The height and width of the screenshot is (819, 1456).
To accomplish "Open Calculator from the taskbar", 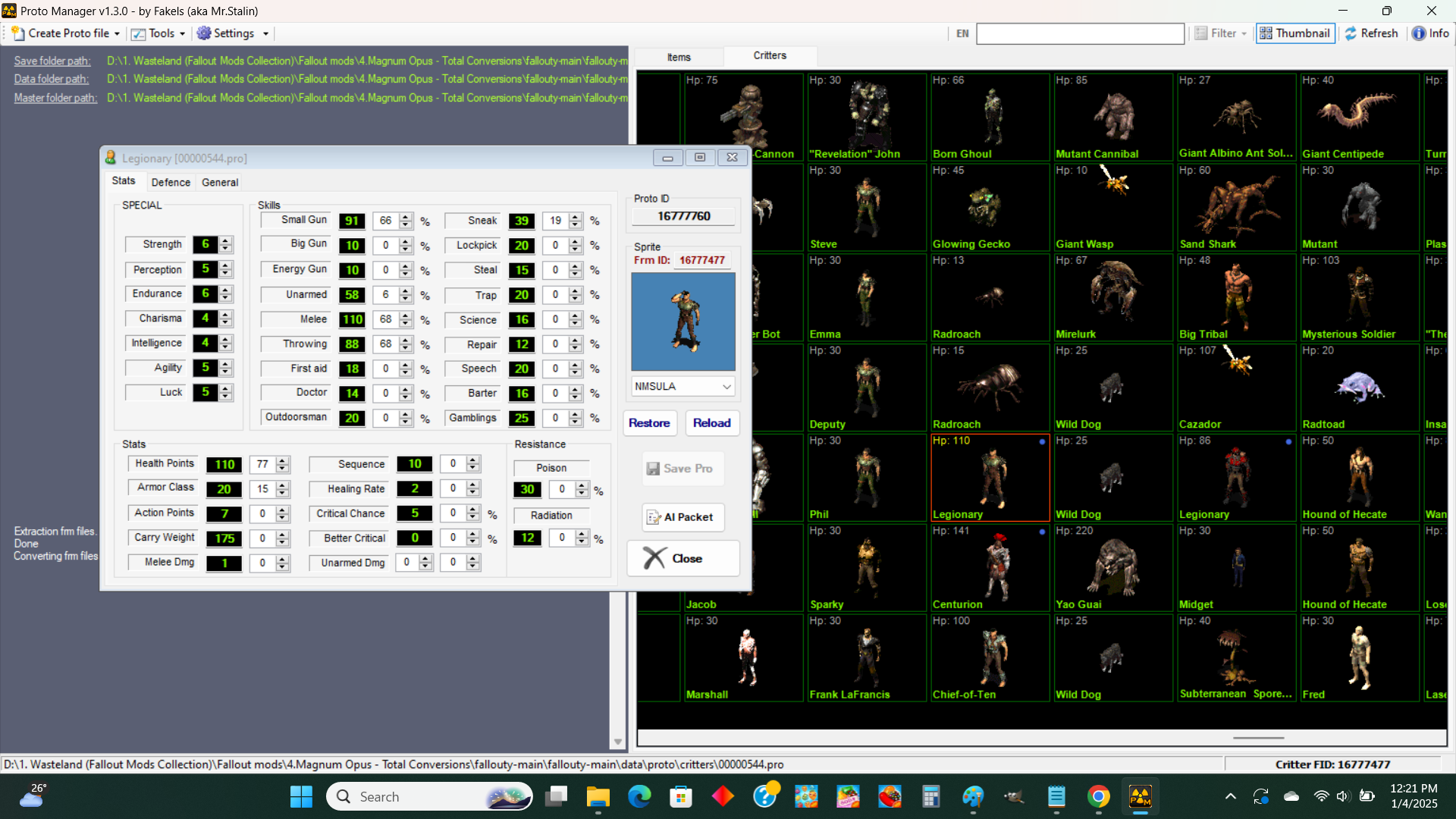I will coord(931,796).
